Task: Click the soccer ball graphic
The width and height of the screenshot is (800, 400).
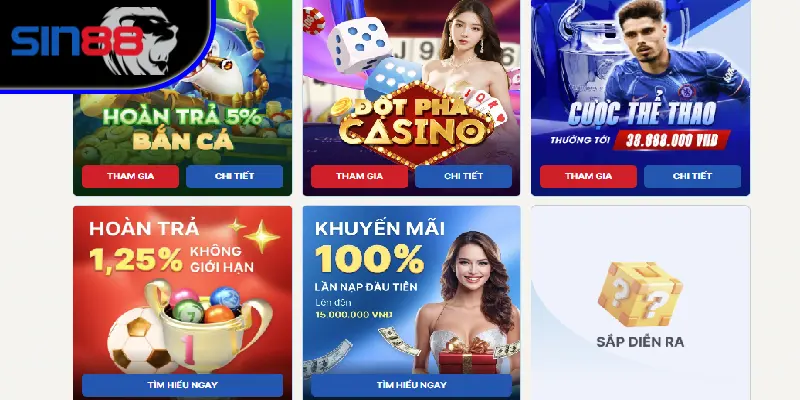Action: coord(138,340)
